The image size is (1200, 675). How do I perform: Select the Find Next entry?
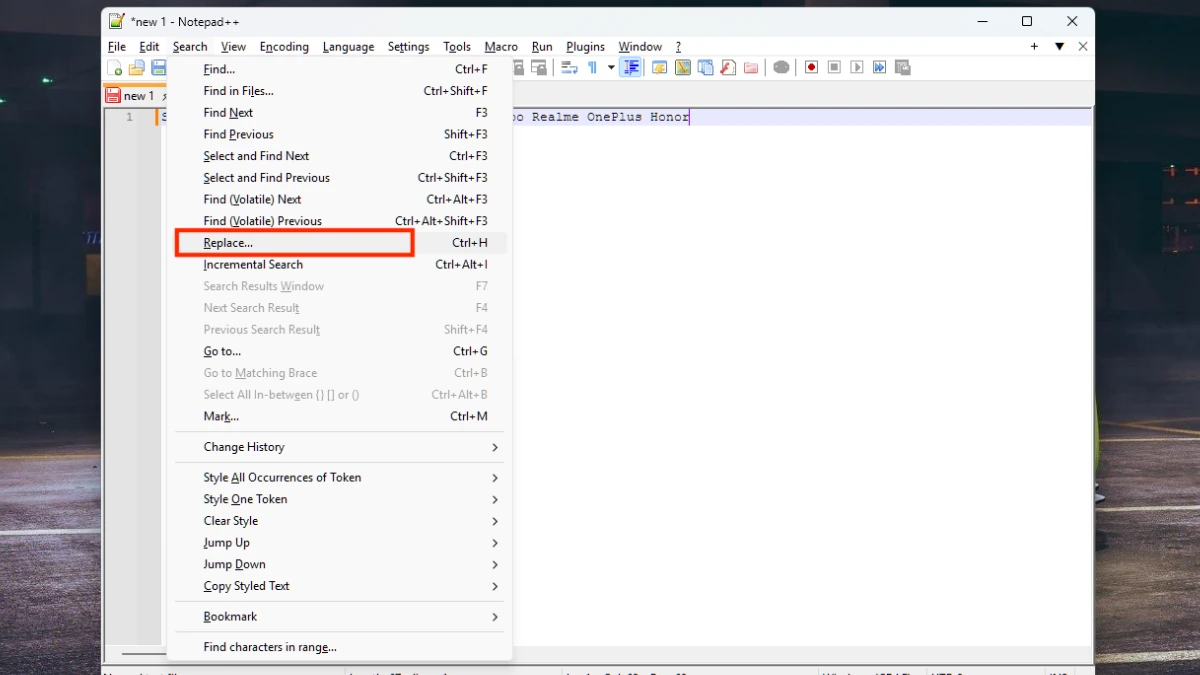pyautogui.click(x=340, y=113)
